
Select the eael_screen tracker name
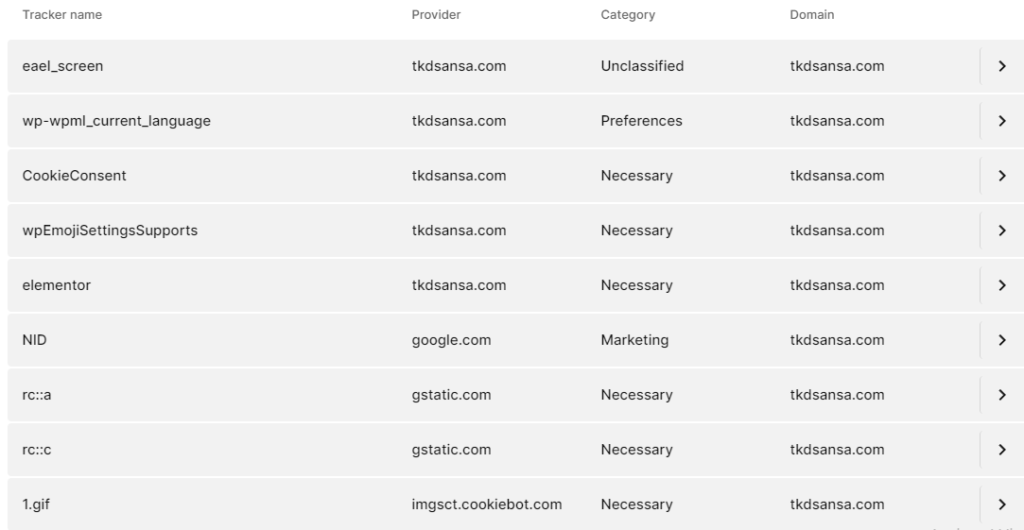(x=63, y=66)
